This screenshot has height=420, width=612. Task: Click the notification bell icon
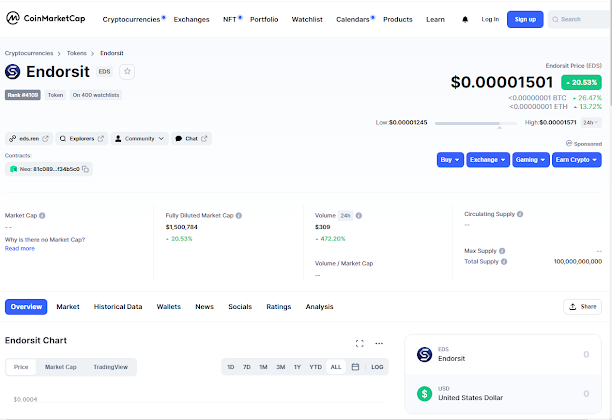click(x=465, y=19)
